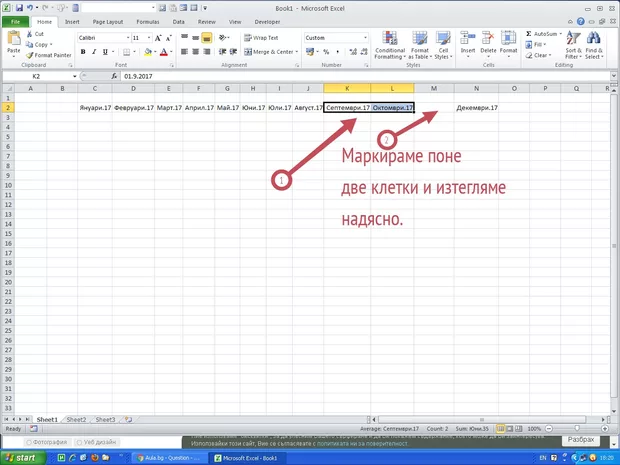Expand the Paste options arrow
620x465 pixels.
coord(13,56)
